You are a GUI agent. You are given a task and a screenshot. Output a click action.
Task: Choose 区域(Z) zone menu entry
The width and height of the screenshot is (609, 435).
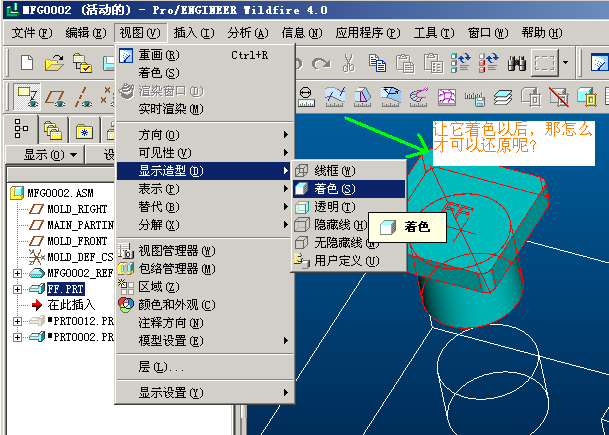(x=205, y=287)
